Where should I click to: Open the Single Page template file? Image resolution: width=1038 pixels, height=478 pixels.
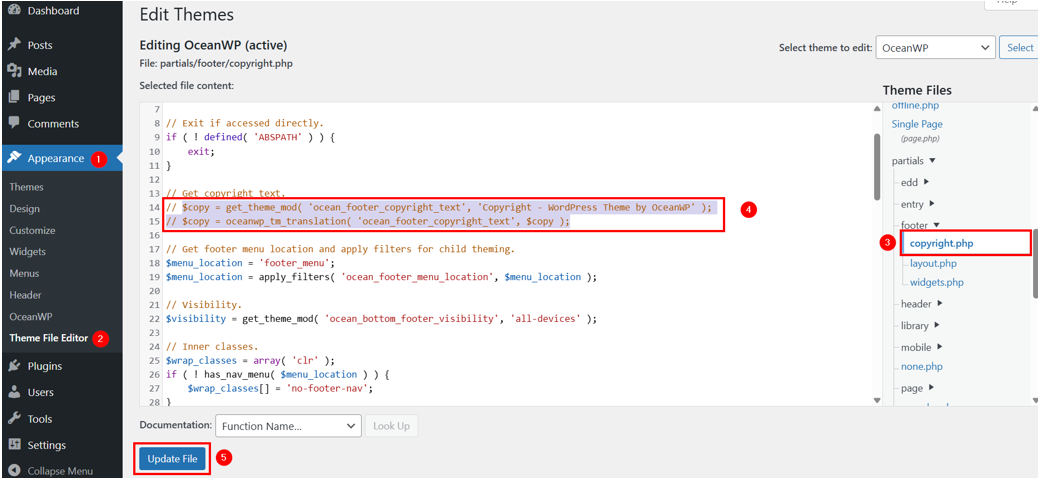click(x=917, y=124)
